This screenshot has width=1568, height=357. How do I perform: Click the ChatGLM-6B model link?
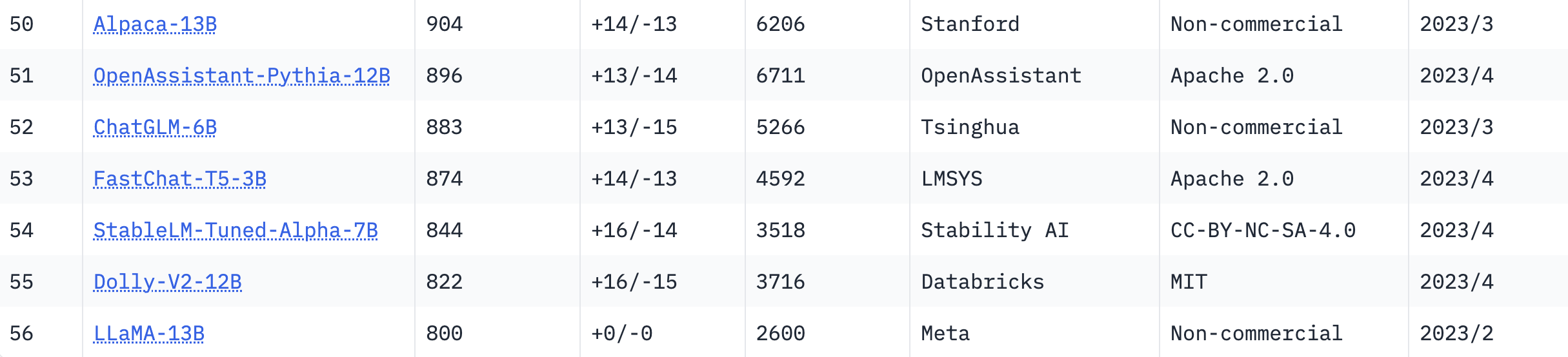[x=155, y=128]
